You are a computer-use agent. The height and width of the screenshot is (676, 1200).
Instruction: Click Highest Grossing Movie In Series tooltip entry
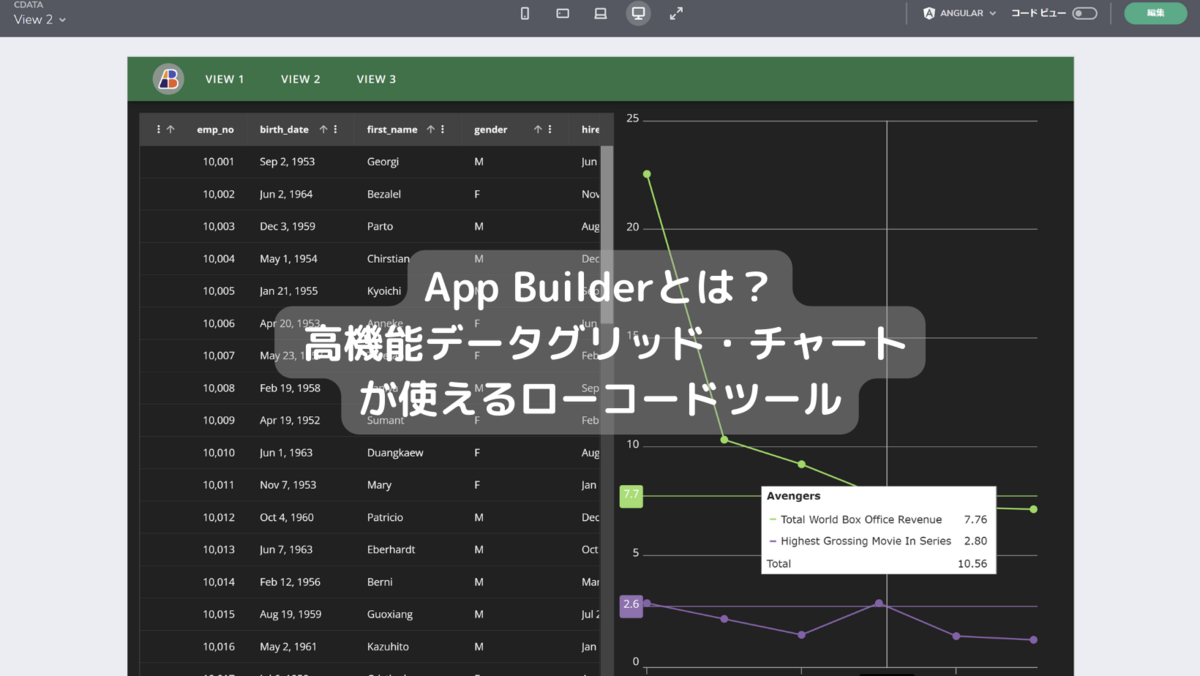[866, 541]
